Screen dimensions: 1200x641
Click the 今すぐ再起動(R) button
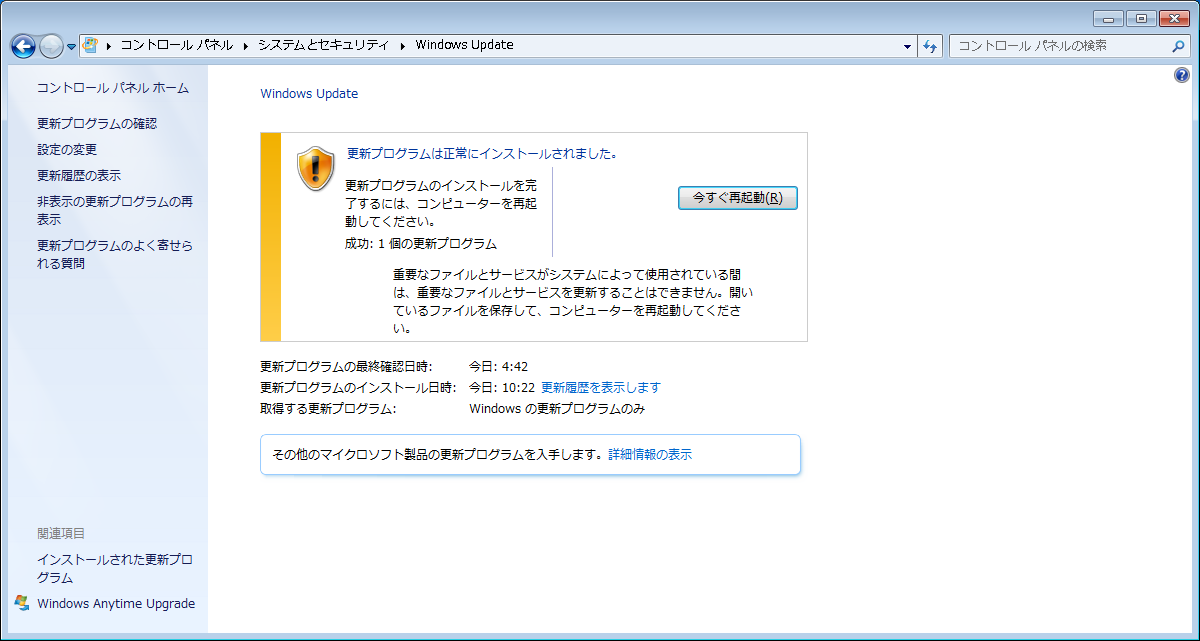(737, 198)
